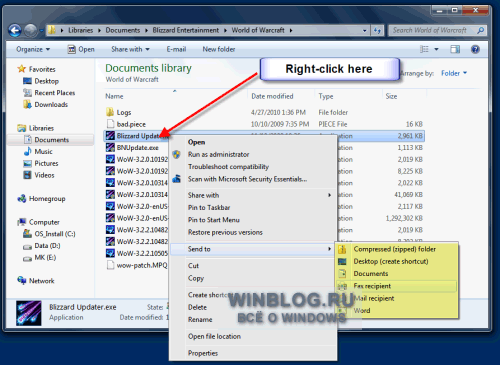Screen dimensions: 500x365
Task: Click the refresh button beside address bar
Action: click(377, 30)
